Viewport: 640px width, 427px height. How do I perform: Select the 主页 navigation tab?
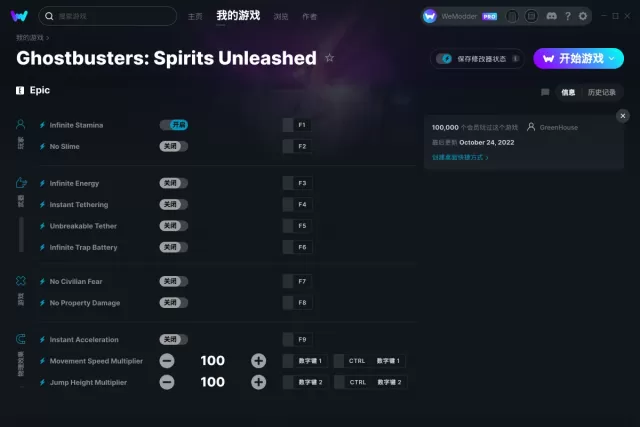195,17
